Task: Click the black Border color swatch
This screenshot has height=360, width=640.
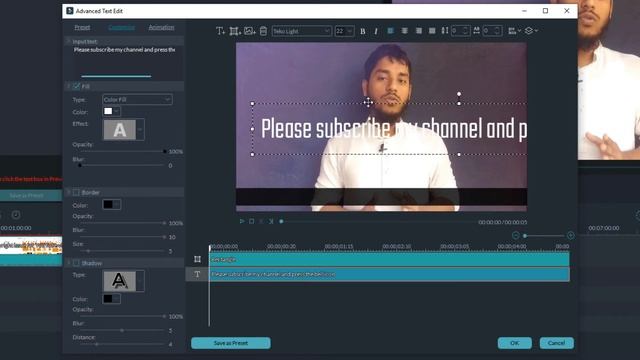Action: (x=108, y=204)
